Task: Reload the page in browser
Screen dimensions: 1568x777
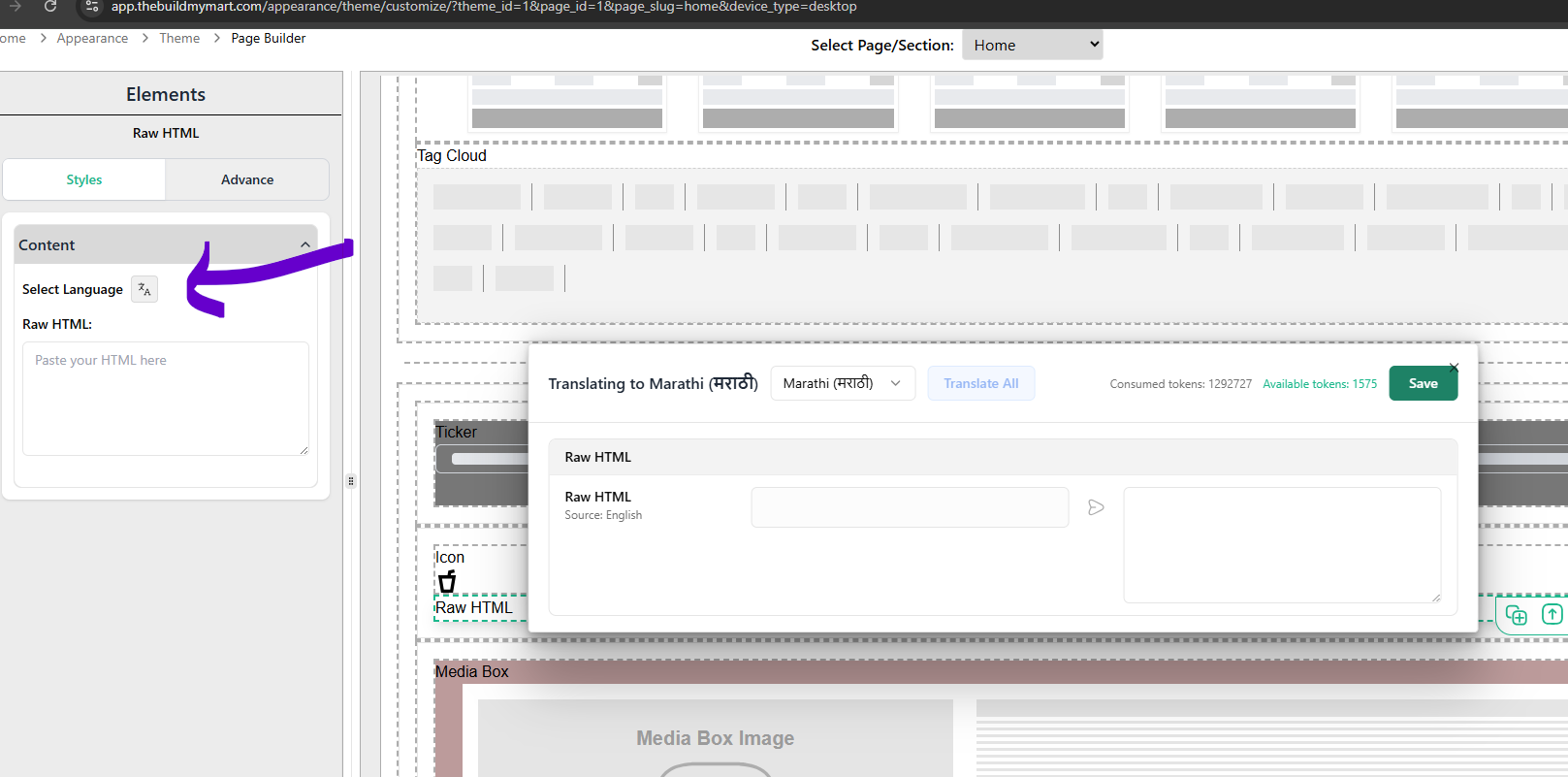Action: (50, 7)
